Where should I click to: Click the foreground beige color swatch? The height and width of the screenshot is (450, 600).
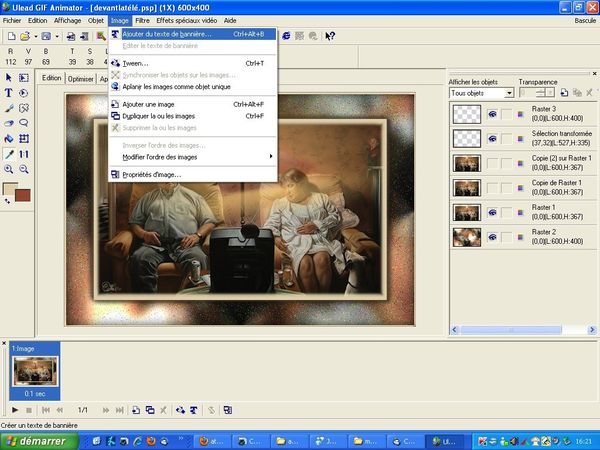pos(10,188)
